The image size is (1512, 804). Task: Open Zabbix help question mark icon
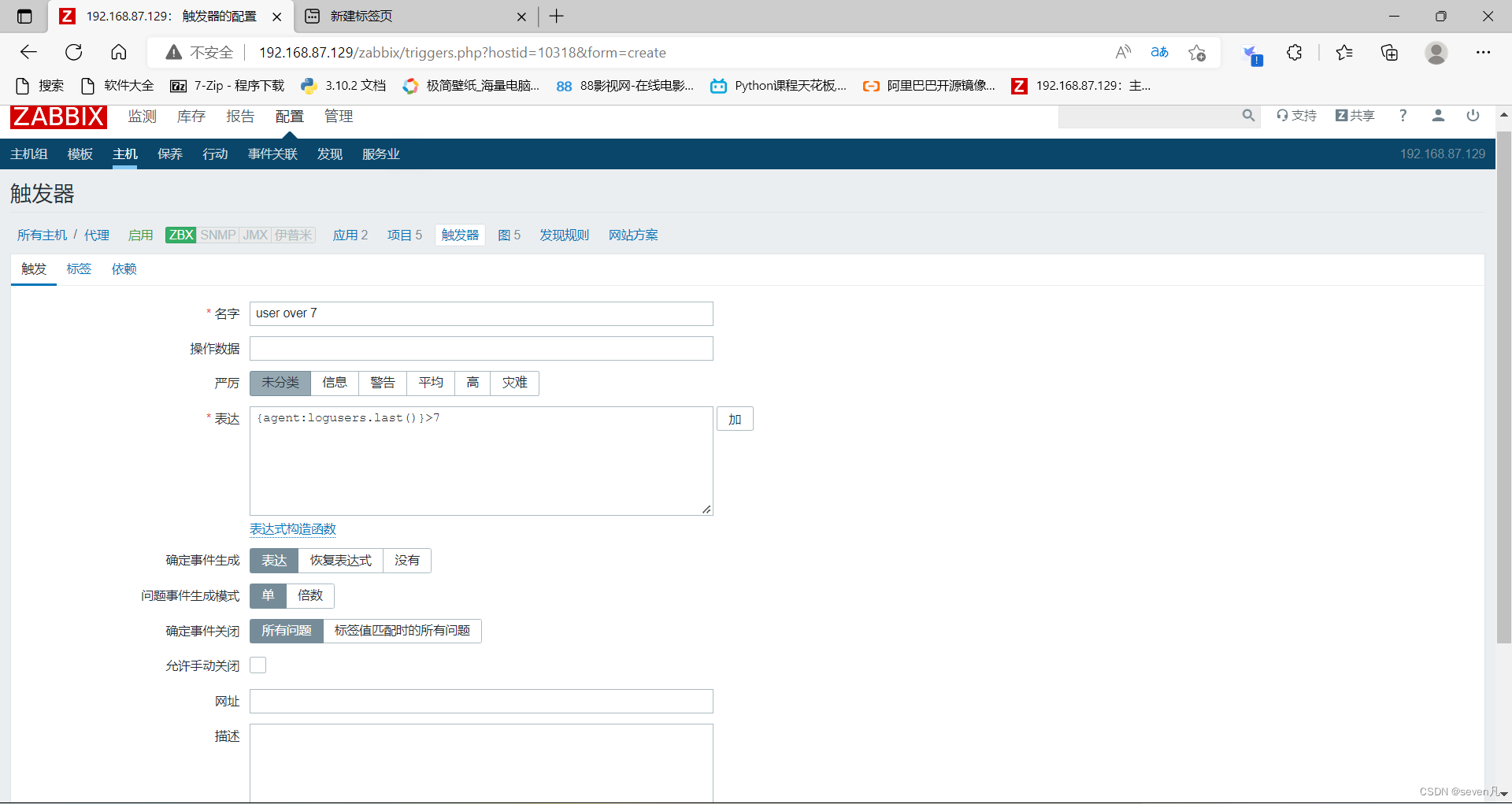pyautogui.click(x=1403, y=116)
